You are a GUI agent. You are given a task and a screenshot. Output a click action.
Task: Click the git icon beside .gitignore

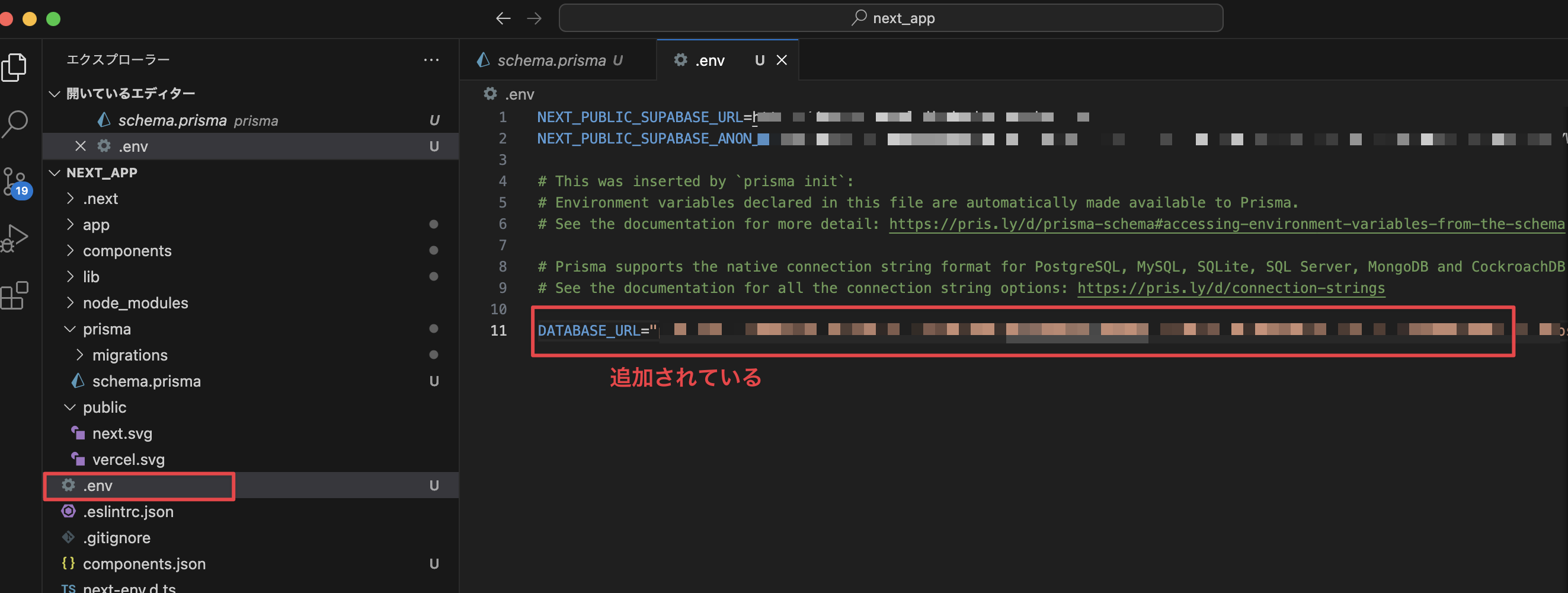pyautogui.click(x=69, y=538)
